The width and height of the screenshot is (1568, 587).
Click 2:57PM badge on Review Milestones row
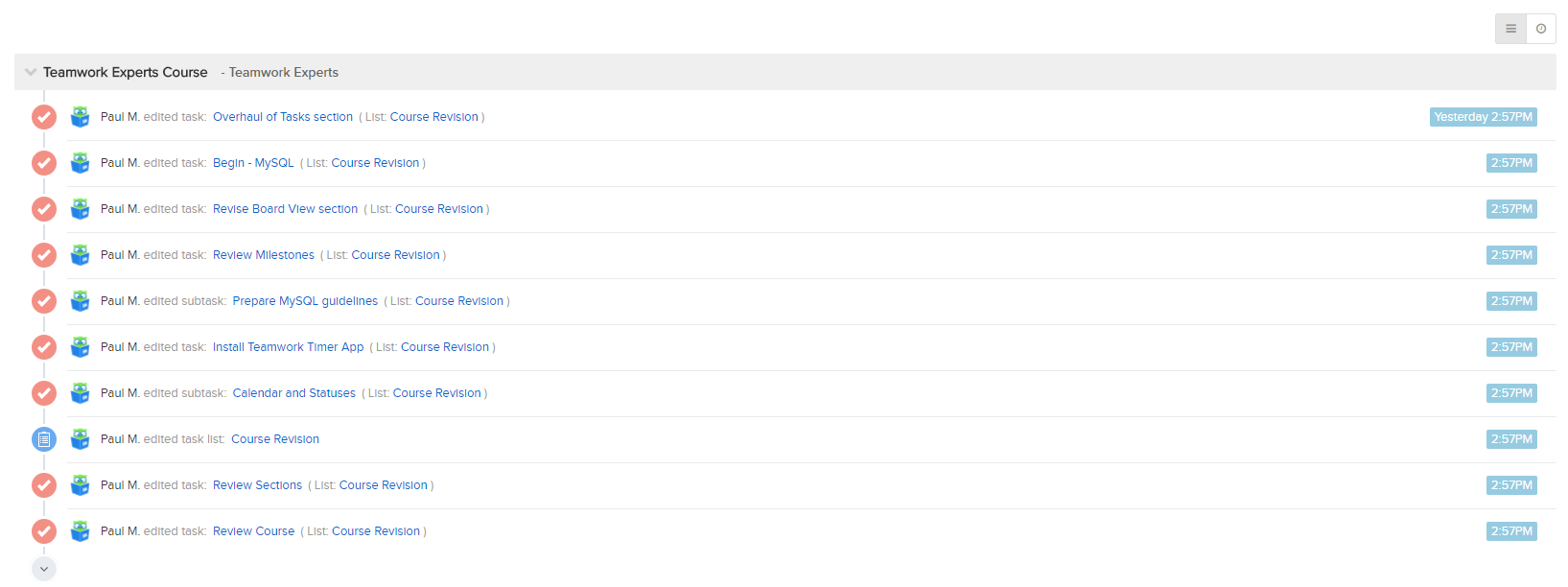[1511, 255]
